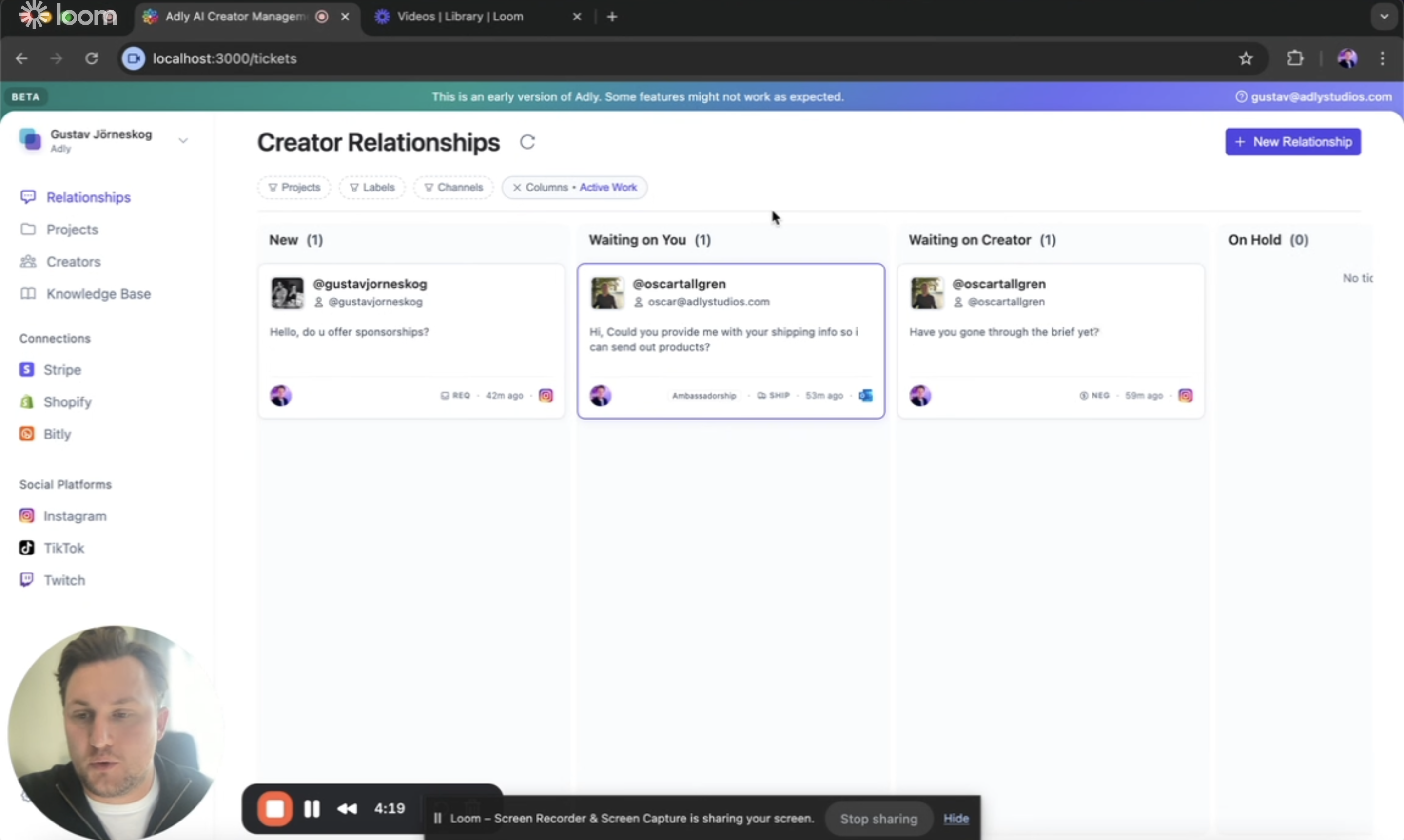The image size is (1404, 840).
Task: Go back with the browser back arrow
Action: (21, 58)
